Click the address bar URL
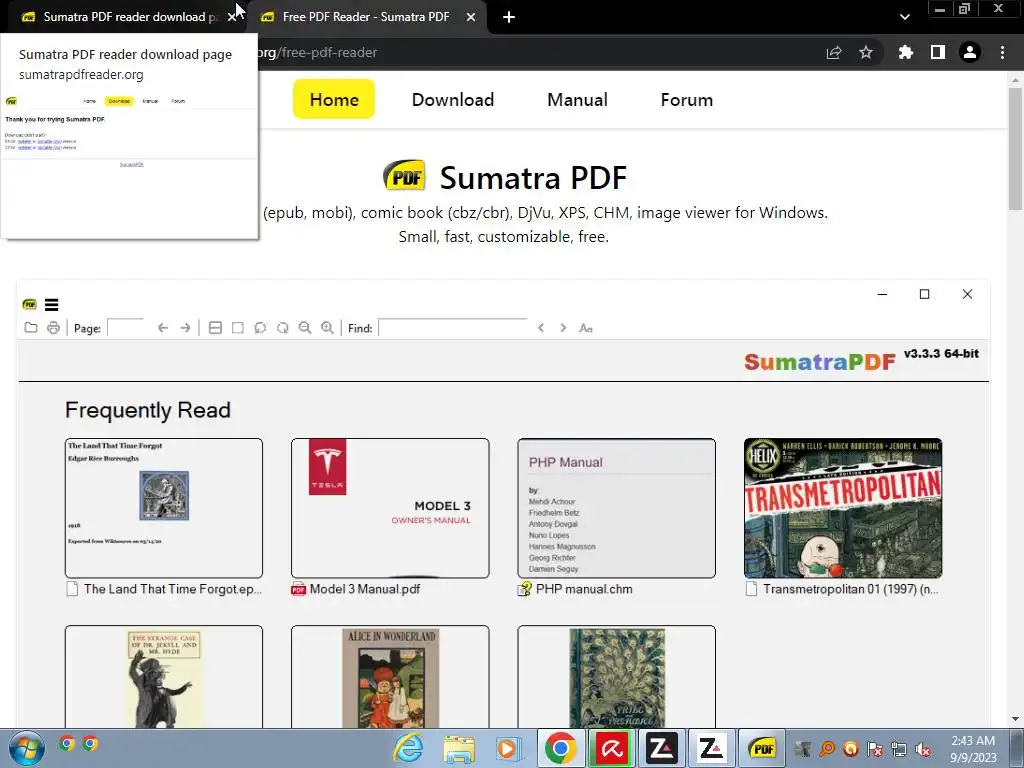The width and height of the screenshot is (1024, 768). [317, 53]
